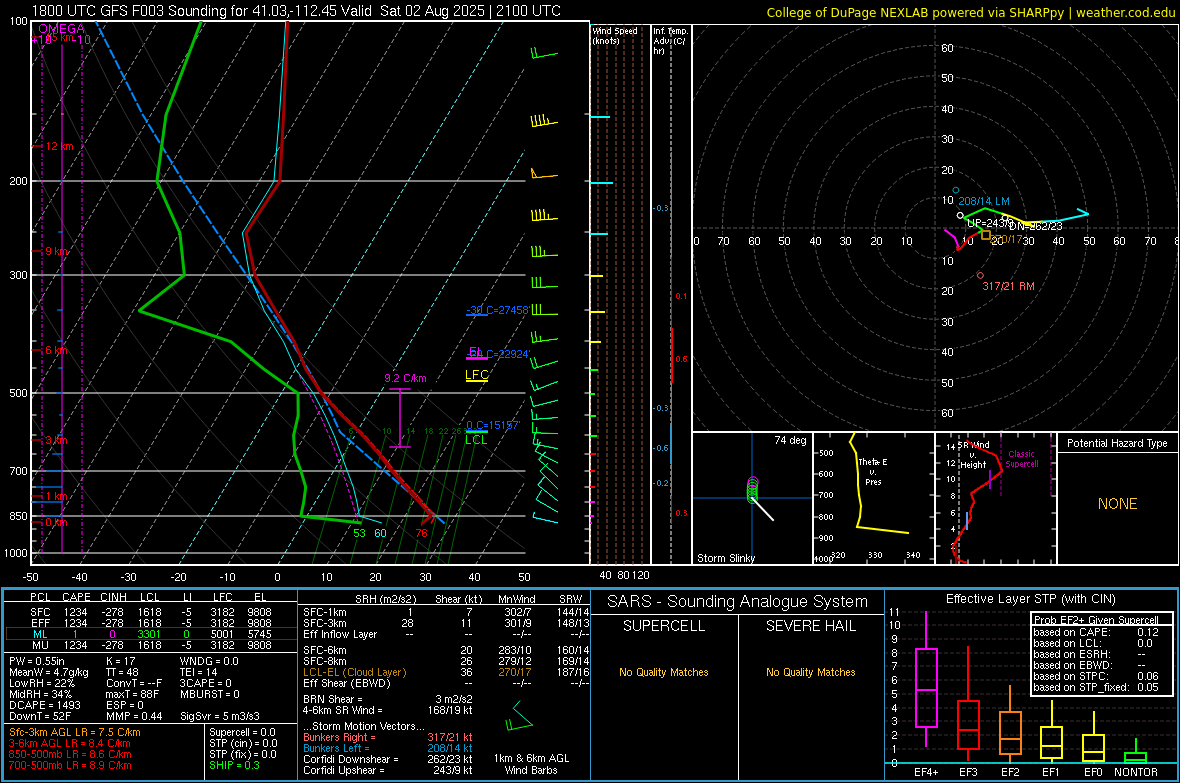Click '700-500mb LR = 8.9 C/km'
This screenshot has height=783, width=1180.
pos(70,765)
